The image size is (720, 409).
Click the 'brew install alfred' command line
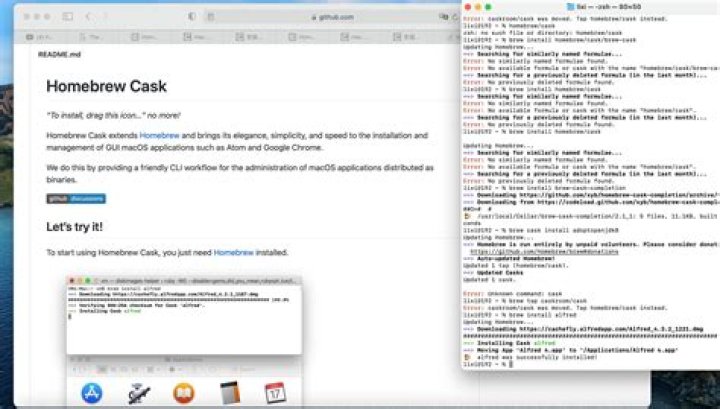point(520,315)
